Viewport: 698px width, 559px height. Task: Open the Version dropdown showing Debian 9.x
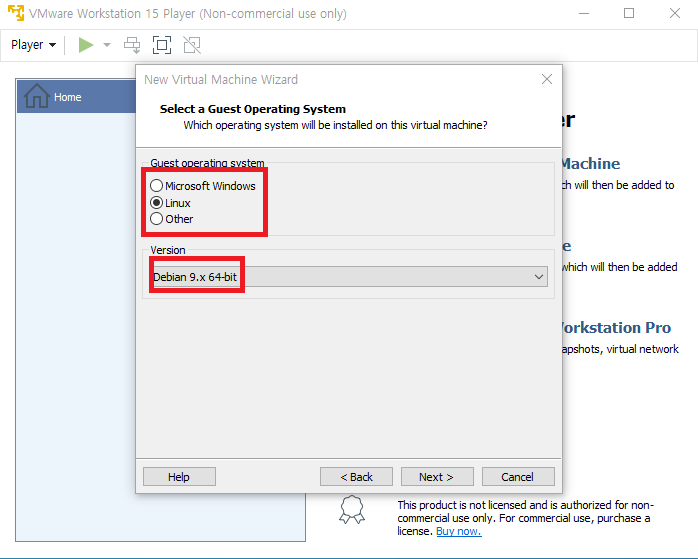coord(349,277)
